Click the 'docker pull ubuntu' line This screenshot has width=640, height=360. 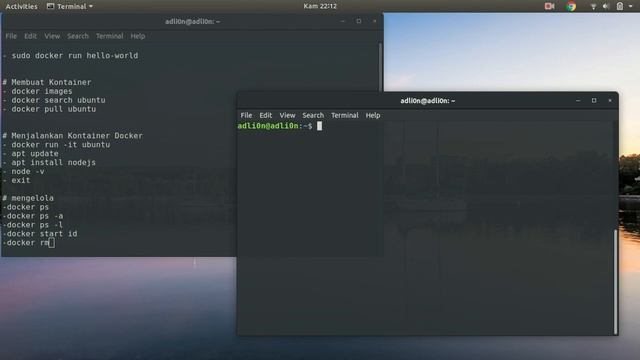53,109
